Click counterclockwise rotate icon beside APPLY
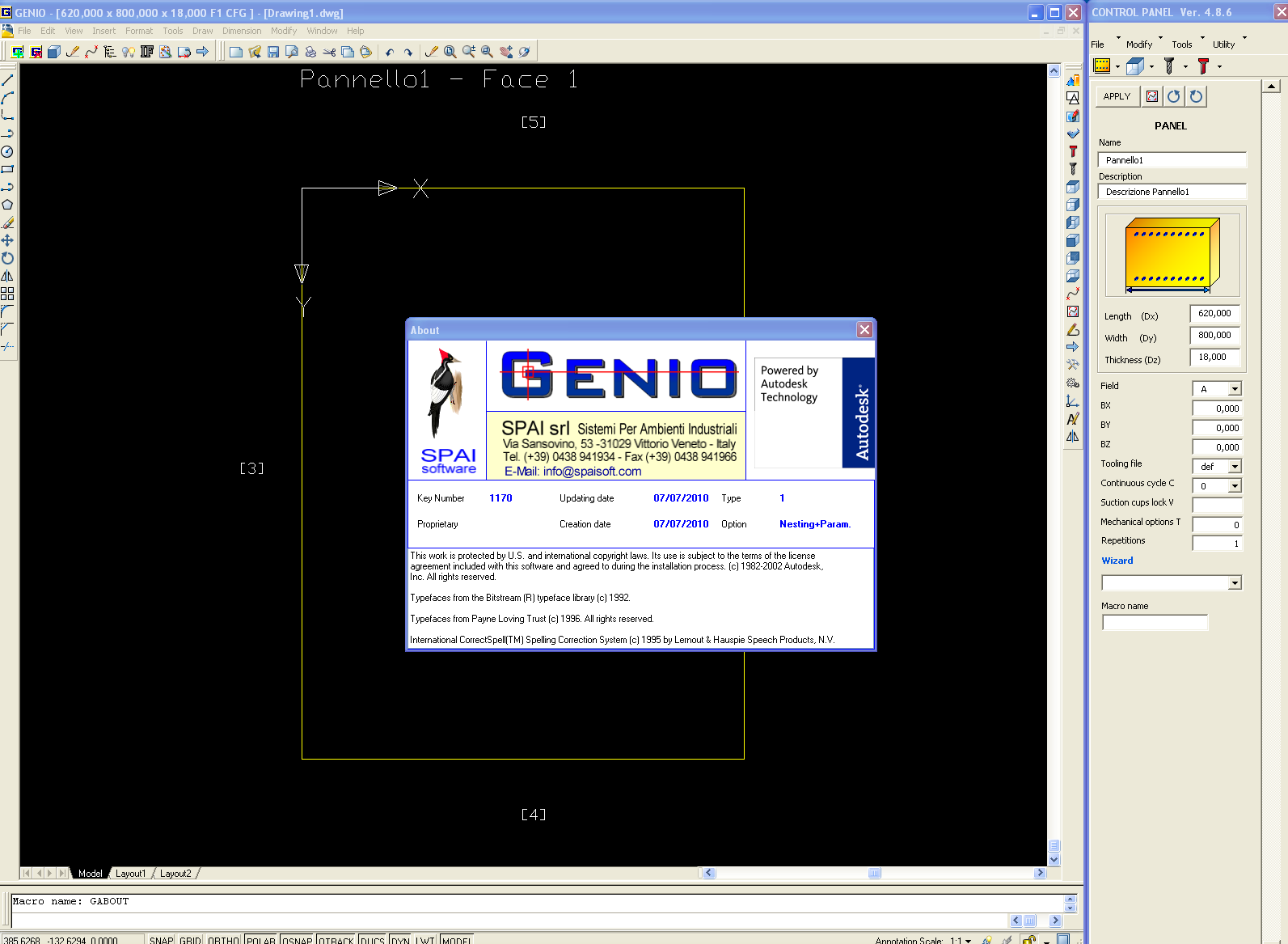Viewport: 1288px width, 944px height. [1174, 96]
